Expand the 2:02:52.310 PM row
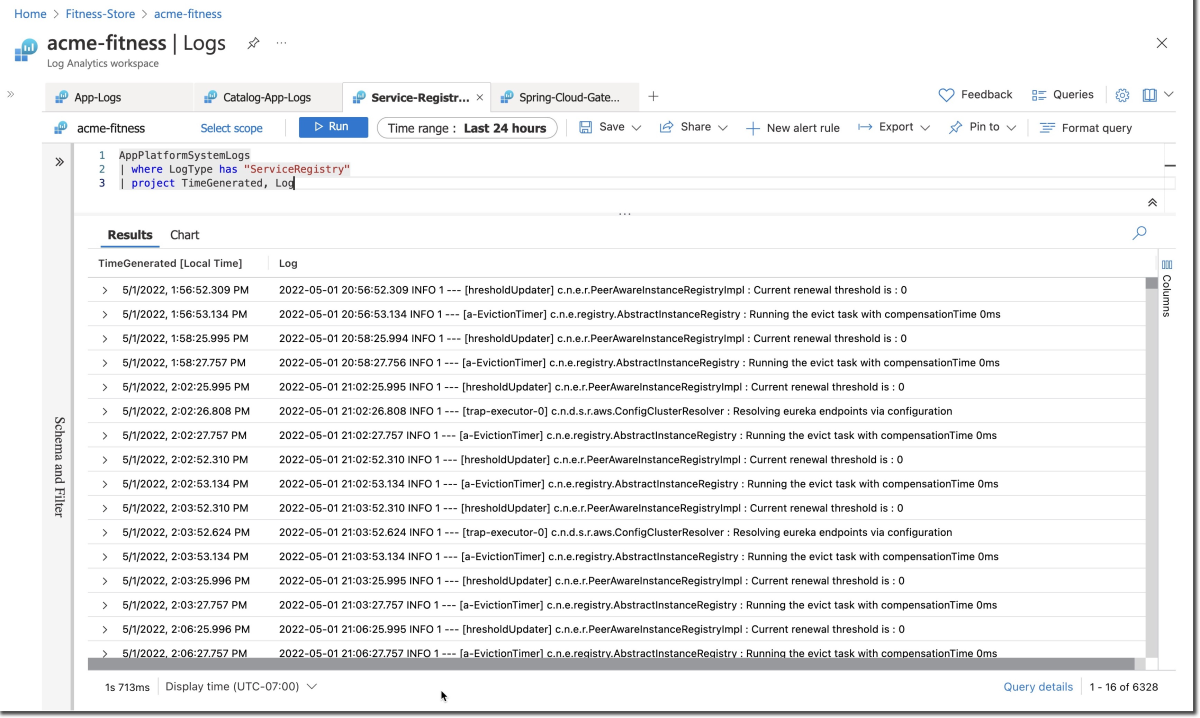 tap(104, 460)
